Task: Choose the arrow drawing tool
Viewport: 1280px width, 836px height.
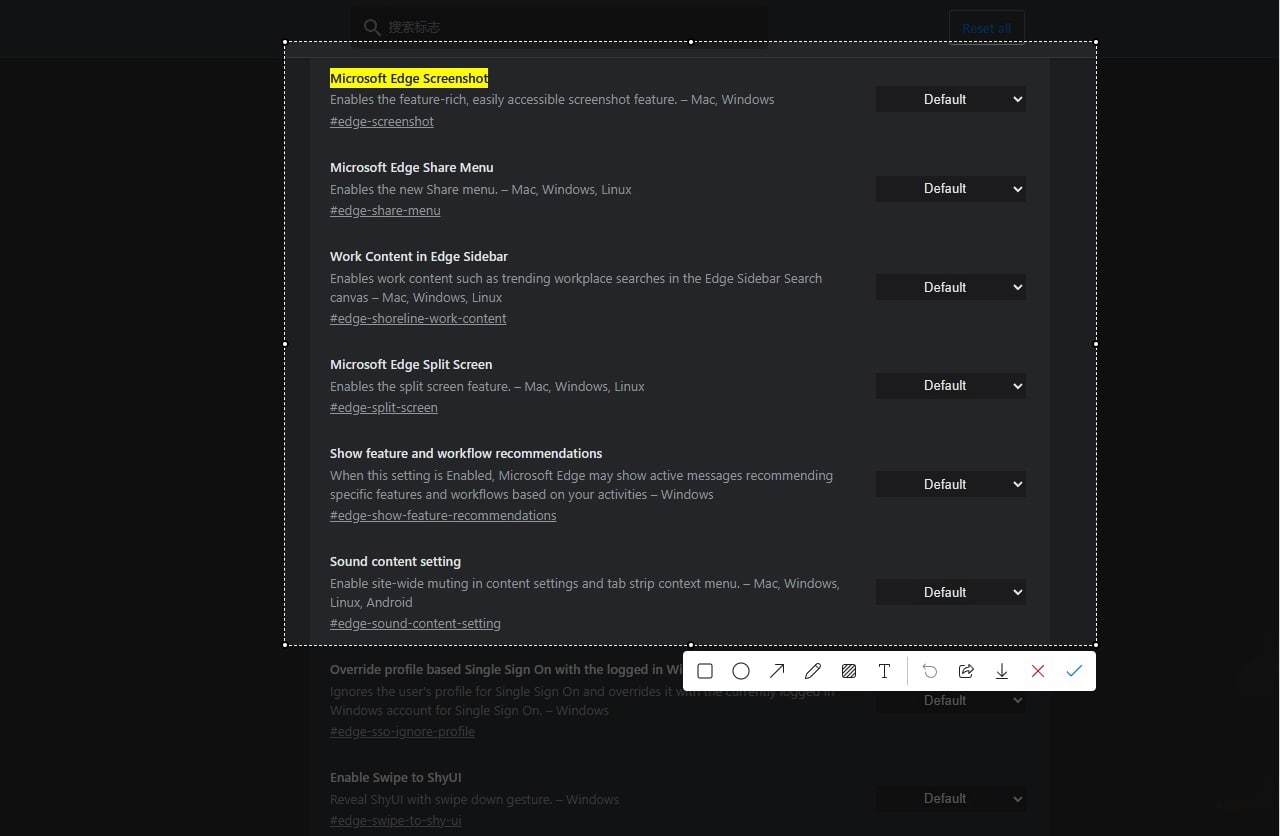Action: (777, 671)
